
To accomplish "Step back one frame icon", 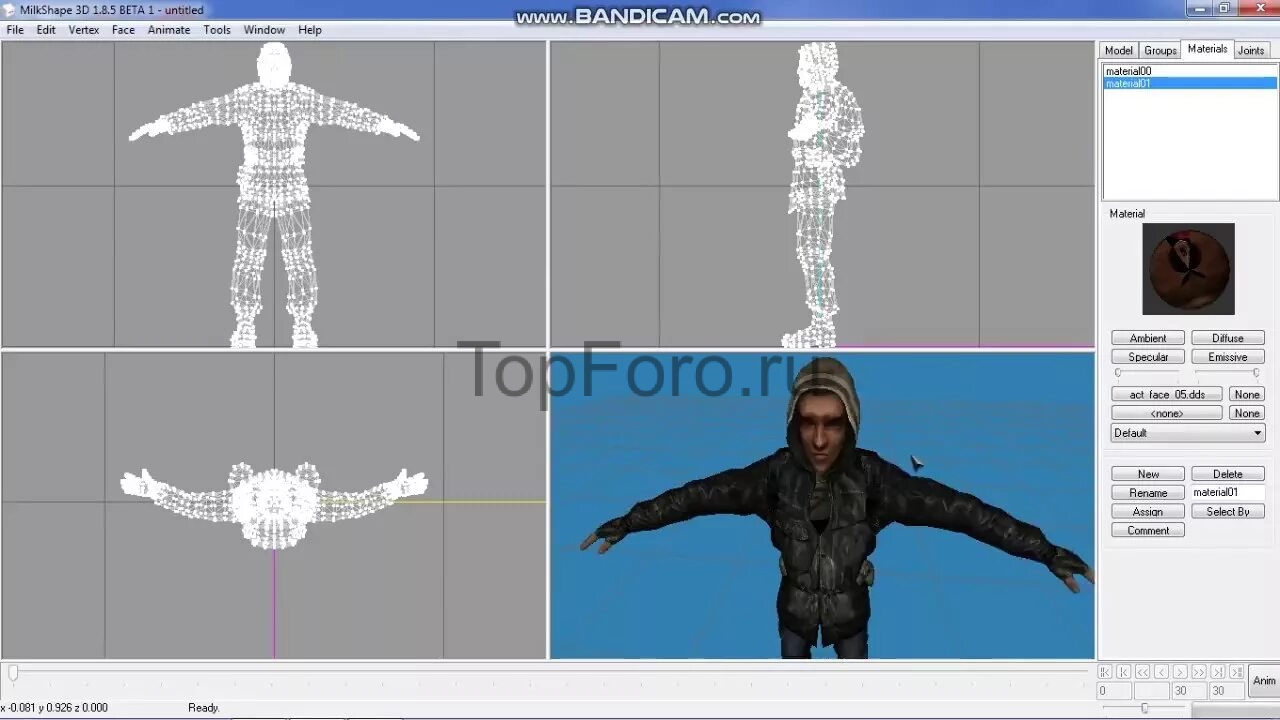I will pyautogui.click(x=1161, y=672).
